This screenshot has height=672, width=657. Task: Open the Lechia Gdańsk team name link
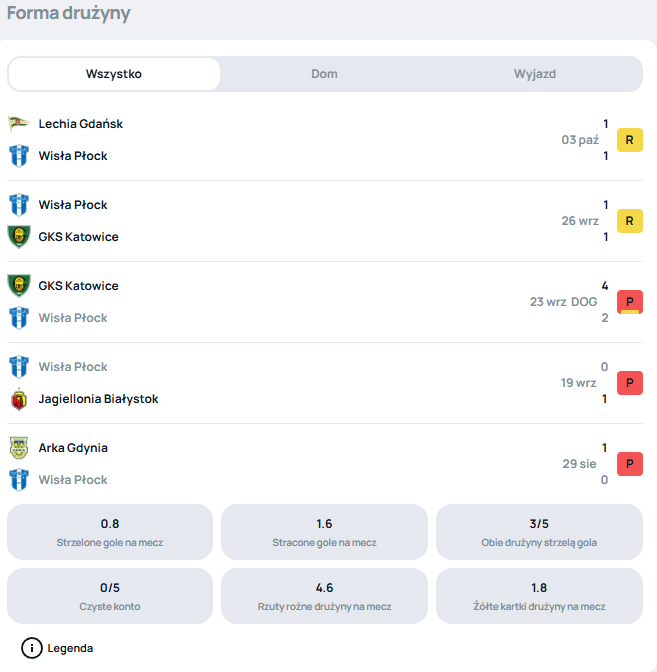[x=81, y=124]
